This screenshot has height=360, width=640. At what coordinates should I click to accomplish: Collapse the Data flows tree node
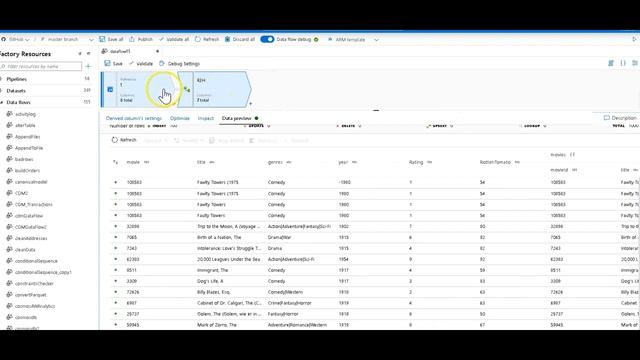2,102
